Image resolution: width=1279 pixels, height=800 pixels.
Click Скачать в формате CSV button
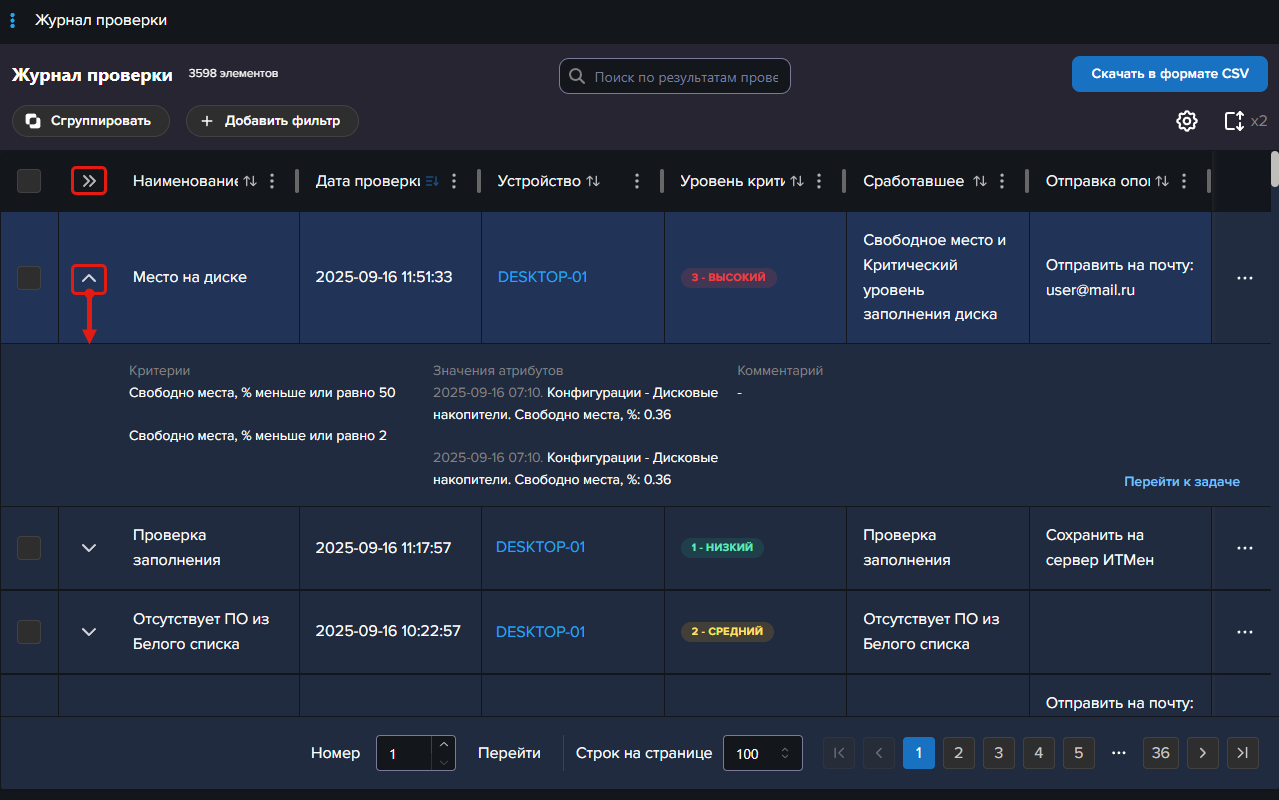1169,74
